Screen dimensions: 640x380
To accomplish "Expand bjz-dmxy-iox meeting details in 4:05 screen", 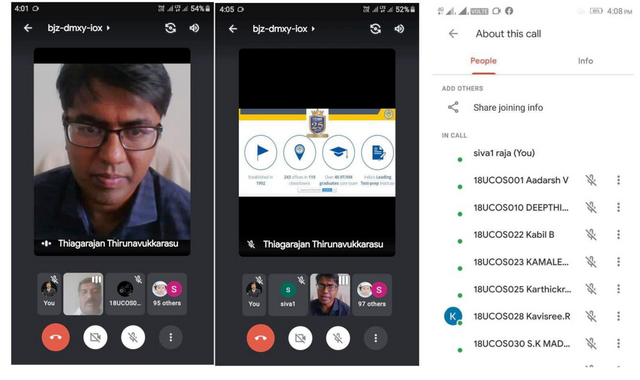I will (284, 29).
